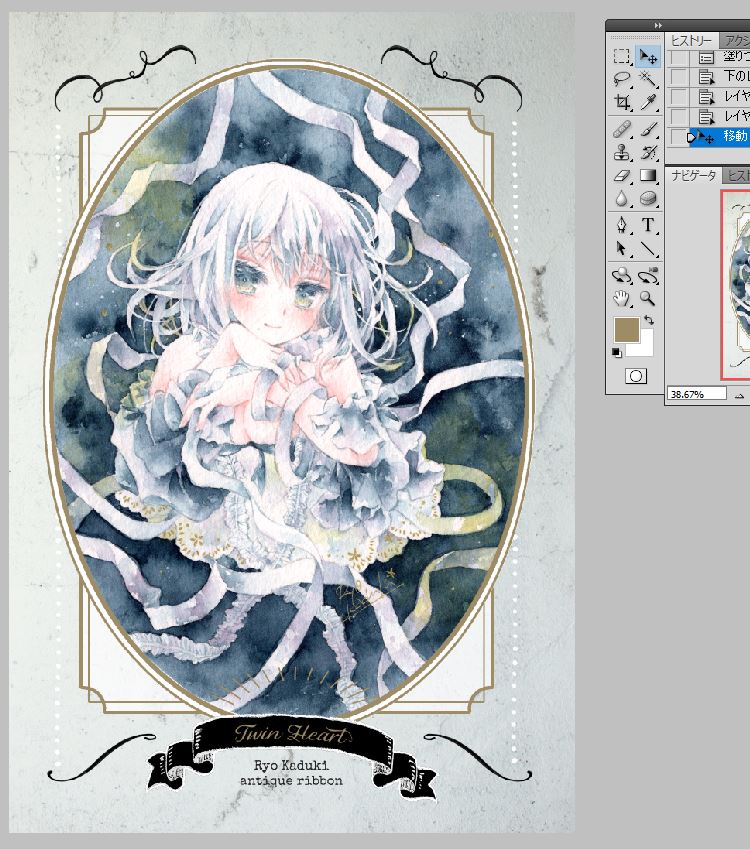The width and height of the screenshot is (750, 849).
Task: Select the Zoom magnifier tool
Action: click(x=648, y=298)
